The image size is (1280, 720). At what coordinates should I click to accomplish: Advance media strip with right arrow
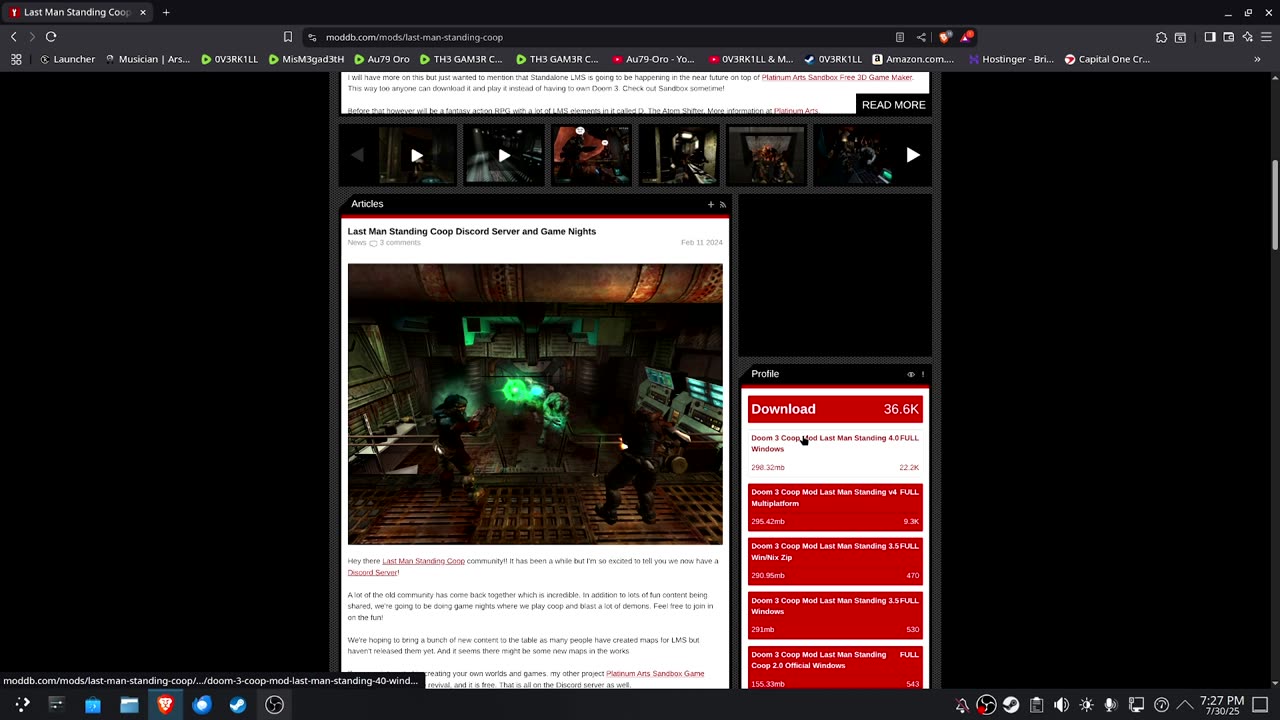tap(913, 155)
